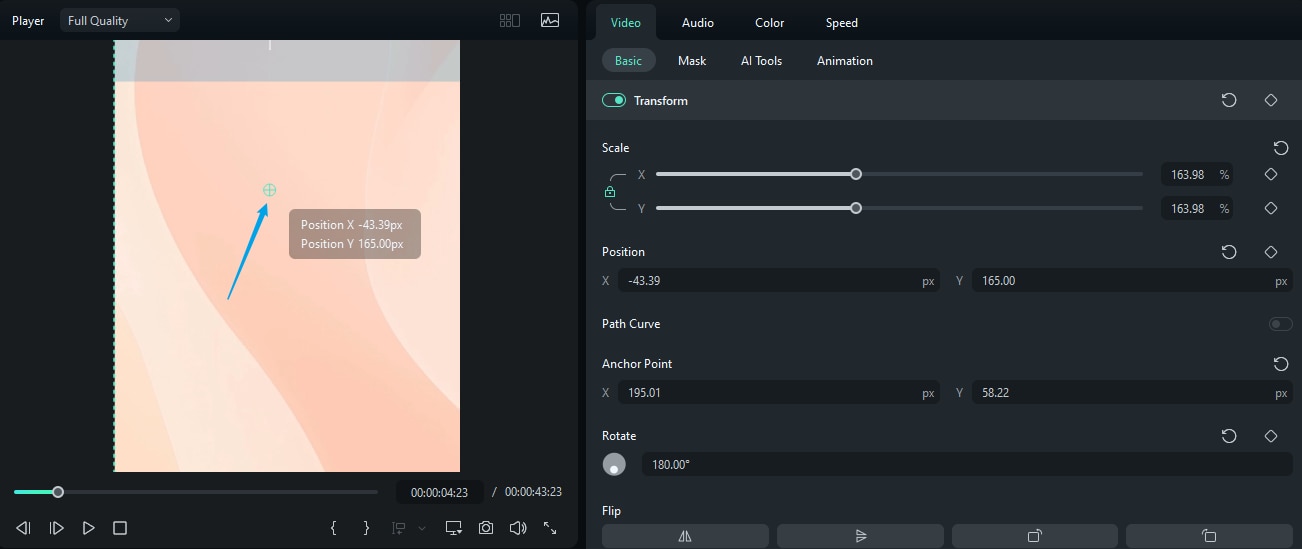Play the preview video
Viewport: 1302px width, 549px height.
tap(89, 527)
